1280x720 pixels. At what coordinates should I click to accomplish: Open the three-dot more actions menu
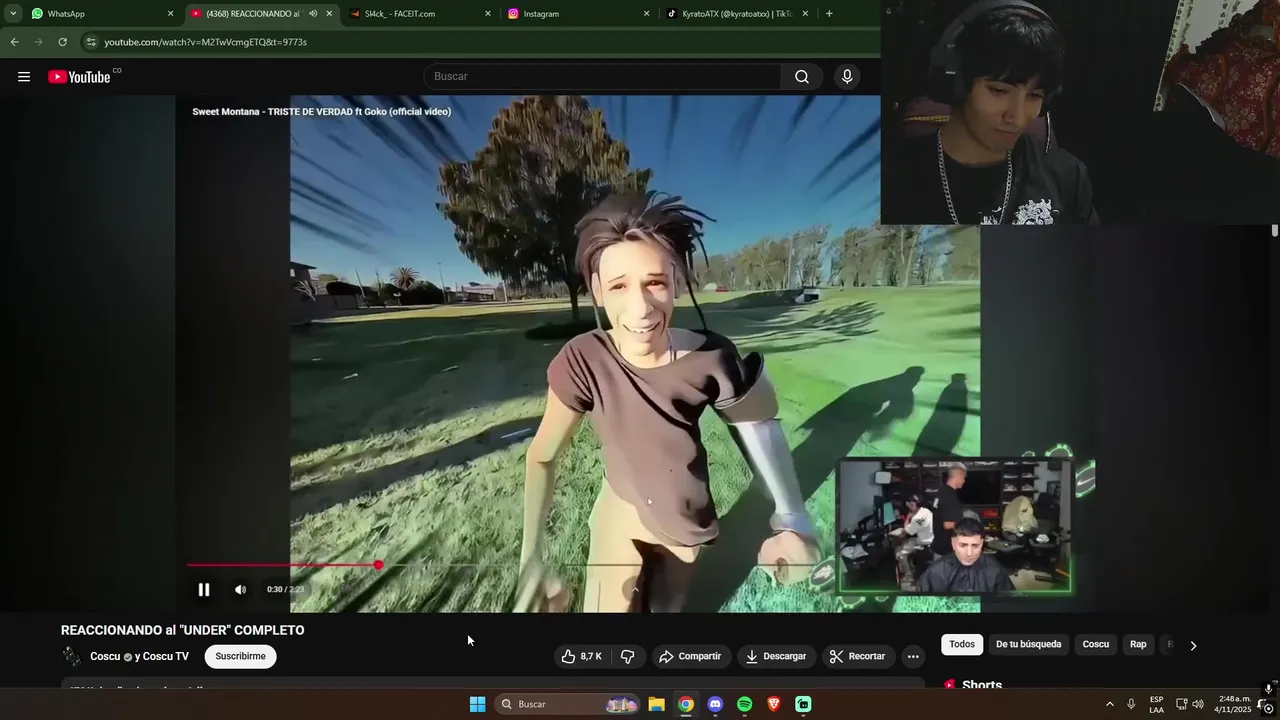[x=913, y=656]
